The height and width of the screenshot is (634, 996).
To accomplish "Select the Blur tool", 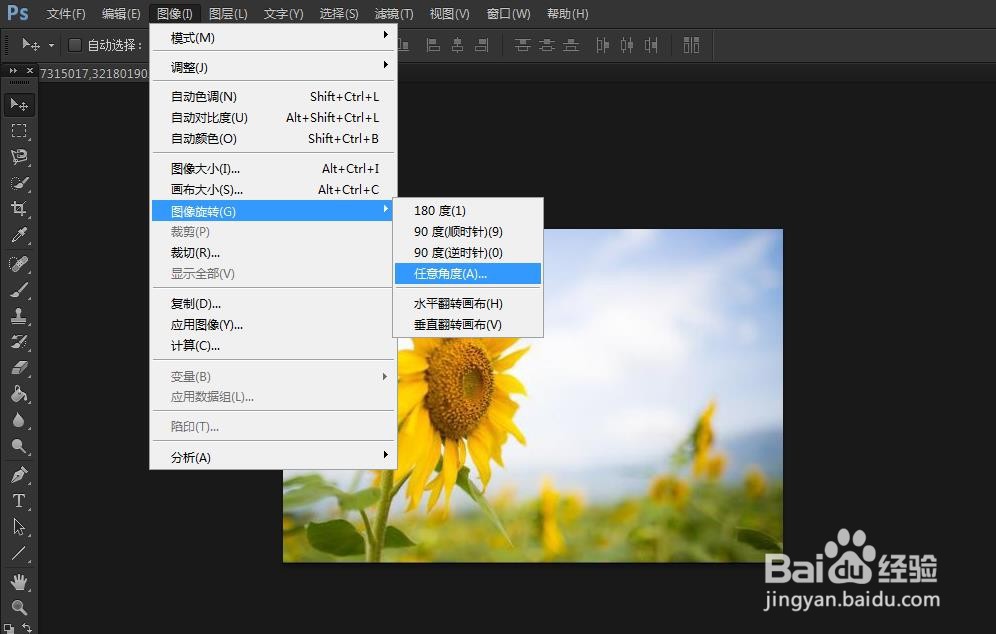I will pyautogui.click(x=19, y=420).
